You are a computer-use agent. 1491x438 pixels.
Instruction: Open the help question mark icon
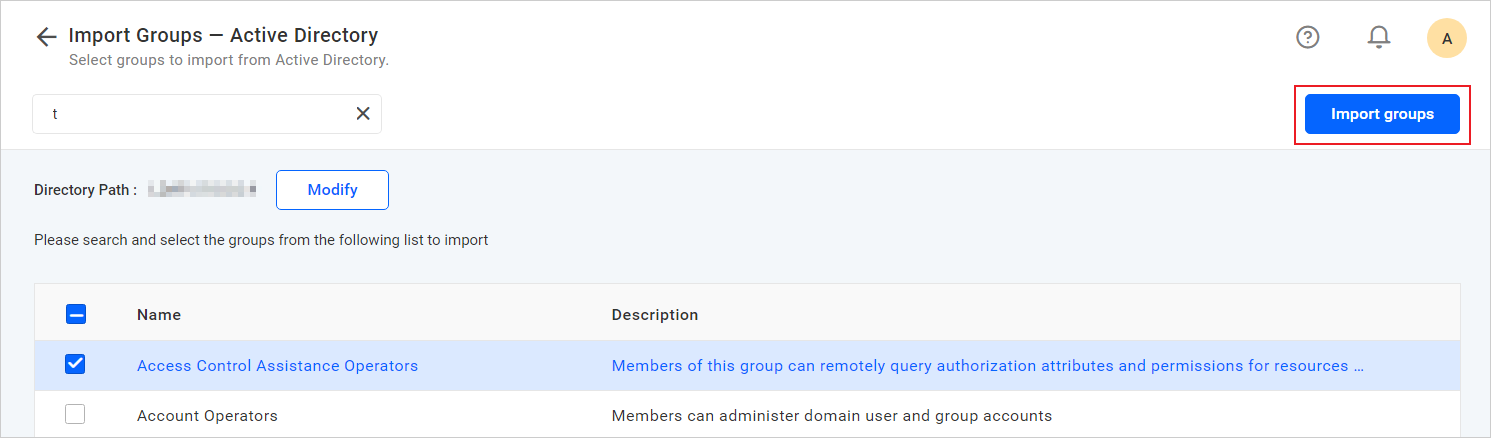(1308, 37)
